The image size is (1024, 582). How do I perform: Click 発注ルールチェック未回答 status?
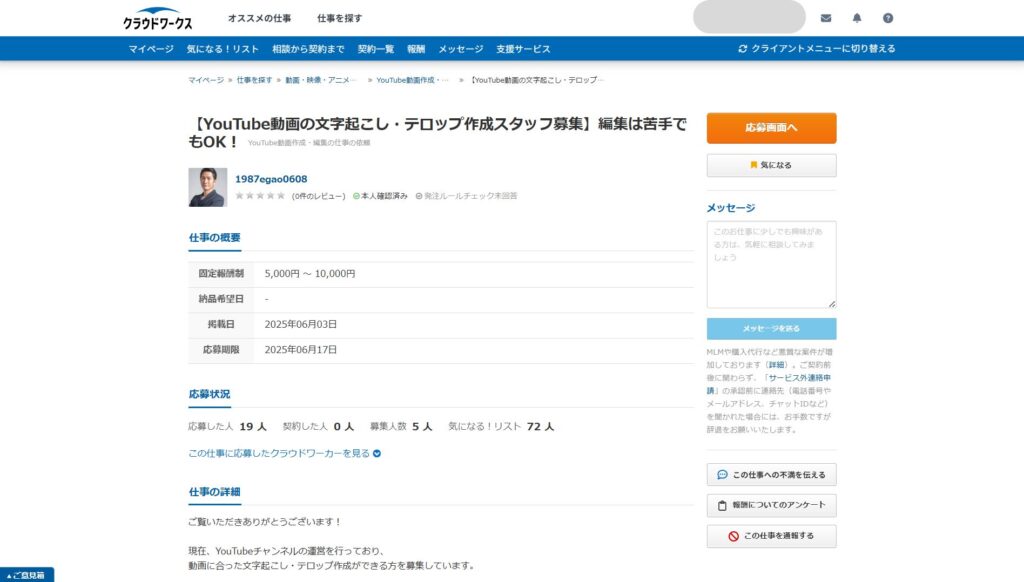(466, 196)
